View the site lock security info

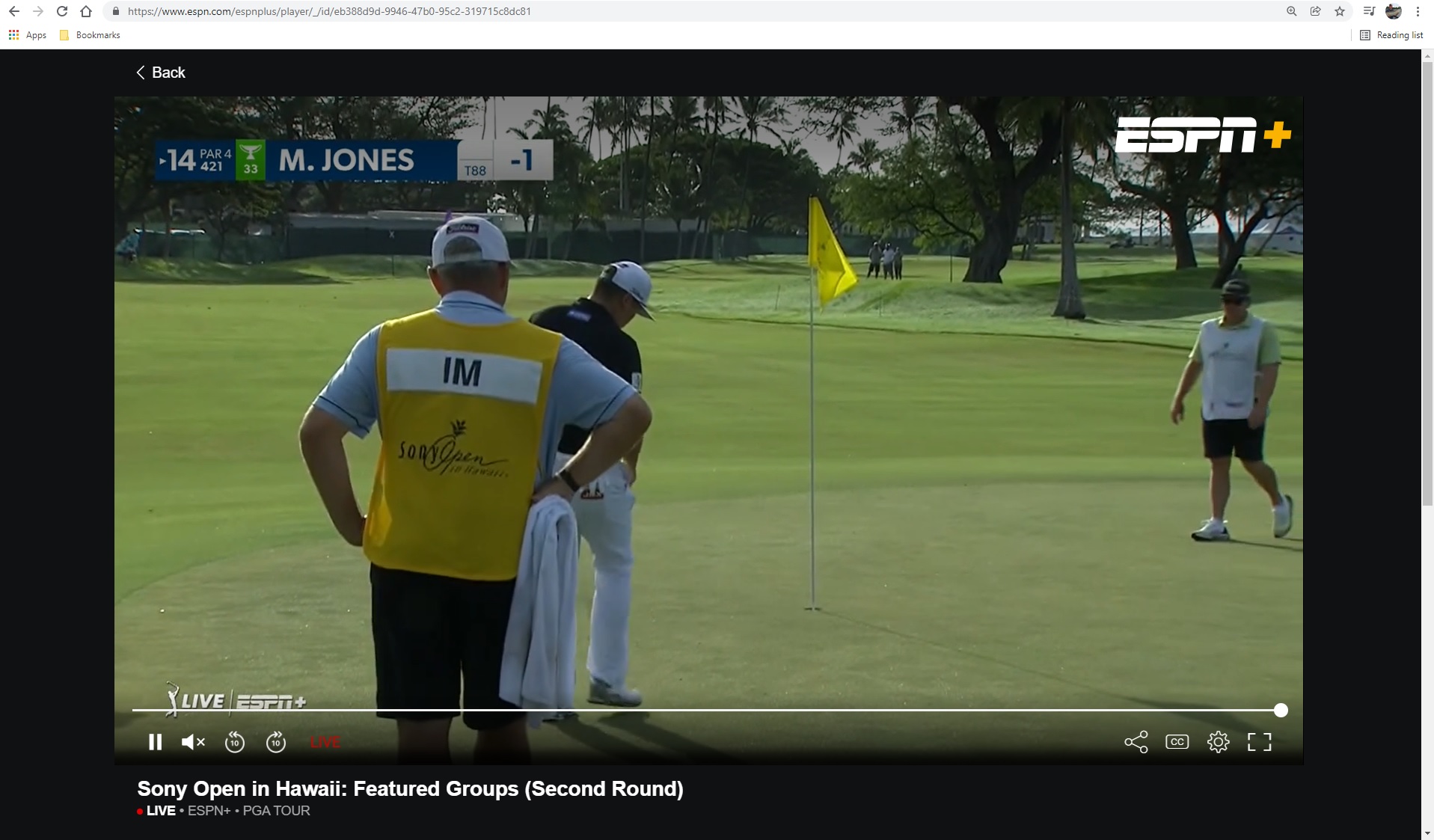click(x=115, y=11)
